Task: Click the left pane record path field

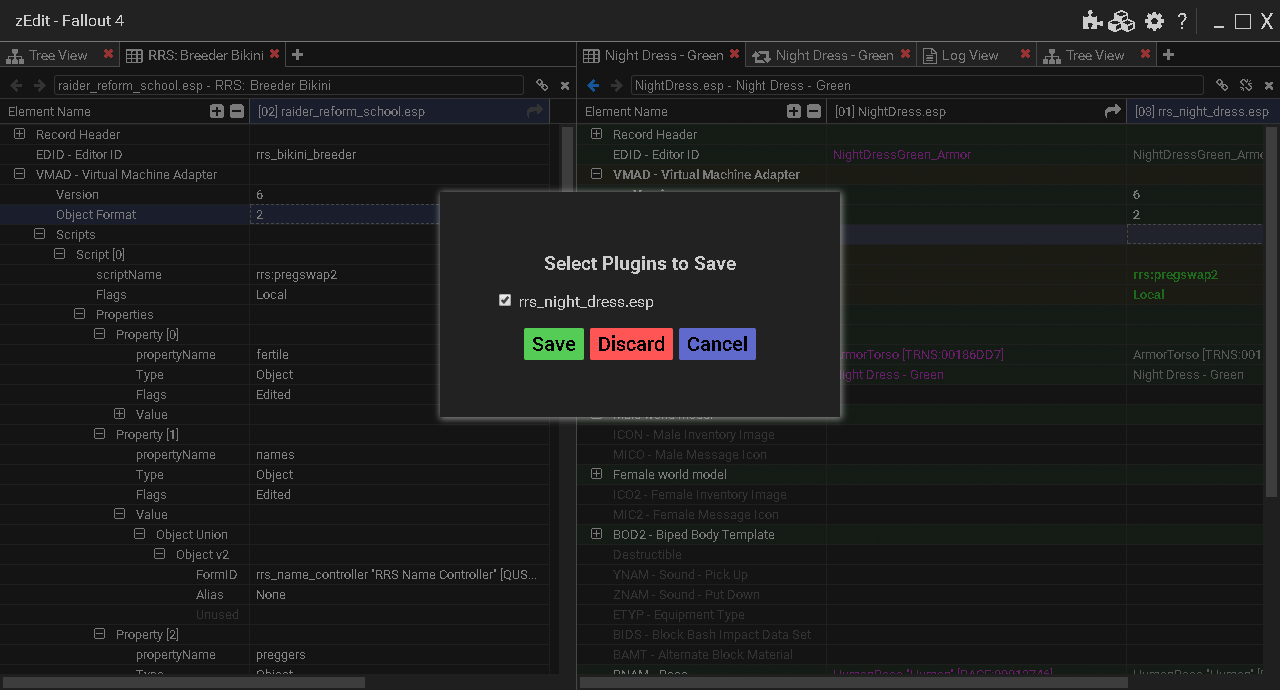Action: [288, 86]
